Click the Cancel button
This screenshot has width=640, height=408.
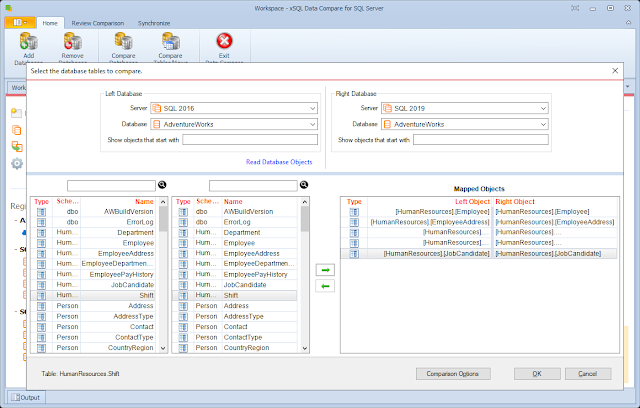click(x=588, y=374)
